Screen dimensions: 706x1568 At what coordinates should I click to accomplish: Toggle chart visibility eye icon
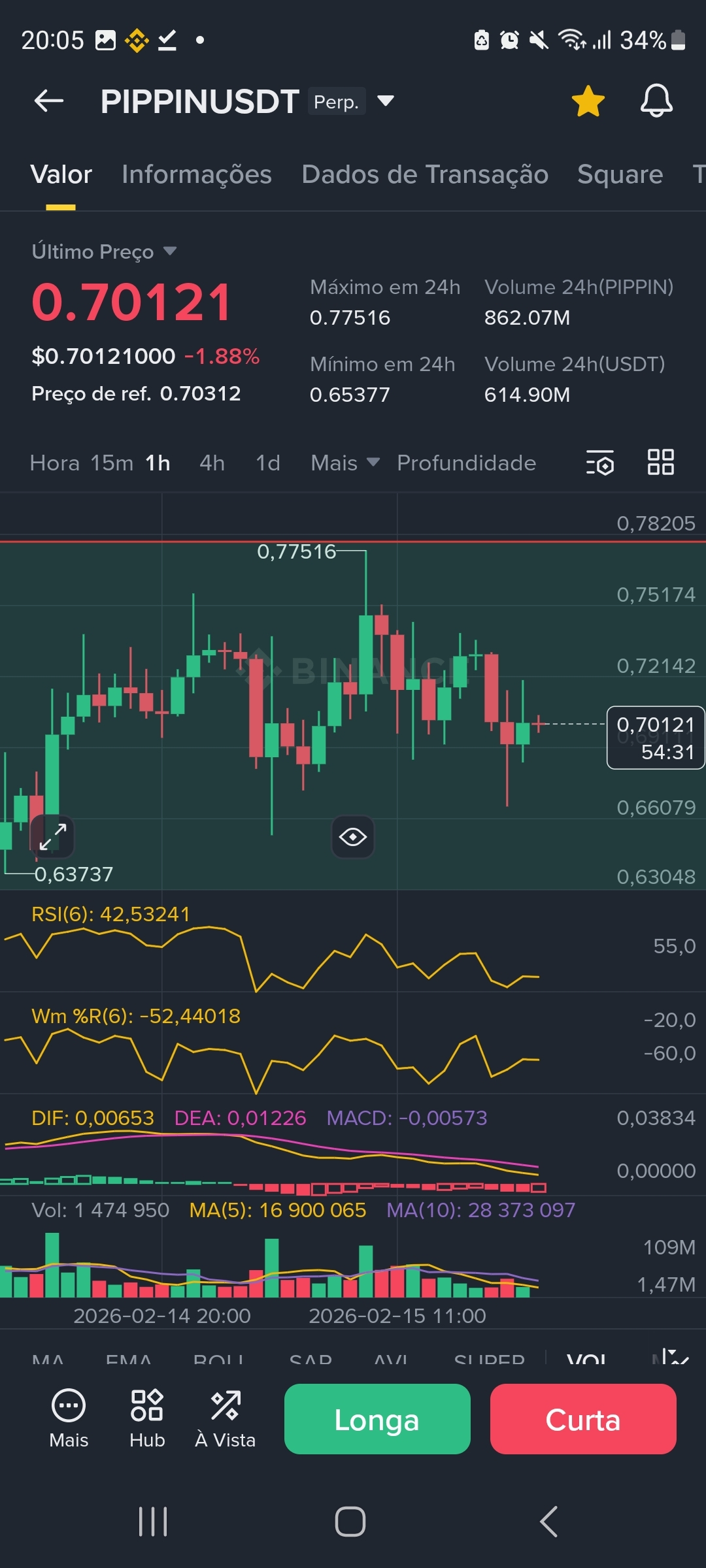pyautogui.click(x=353, y=837)
